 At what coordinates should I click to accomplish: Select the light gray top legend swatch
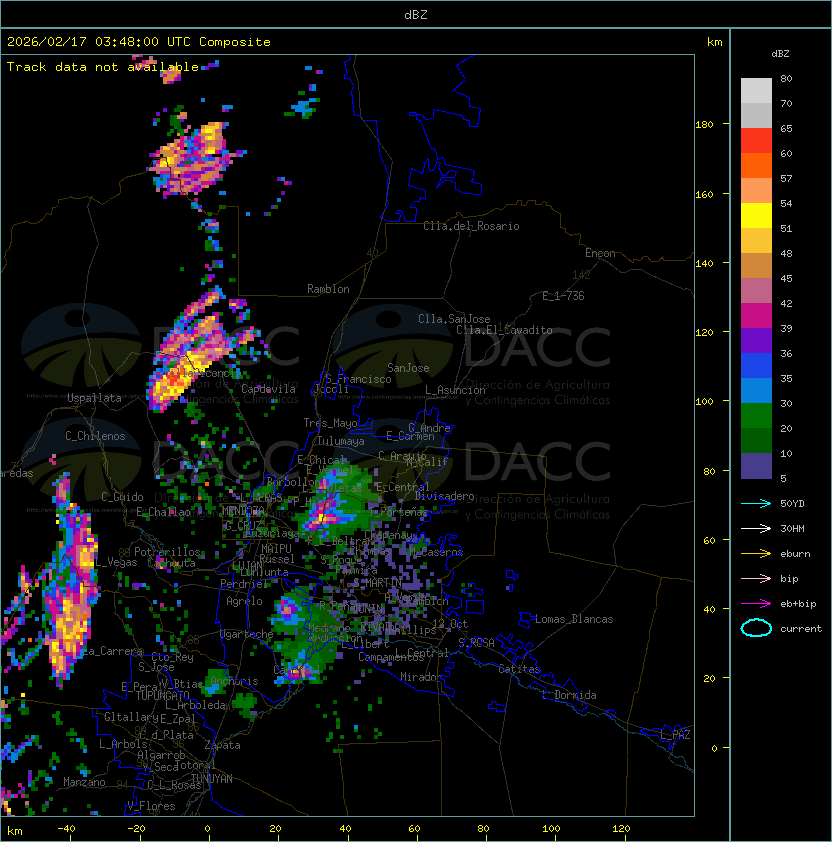click(756, 91)
